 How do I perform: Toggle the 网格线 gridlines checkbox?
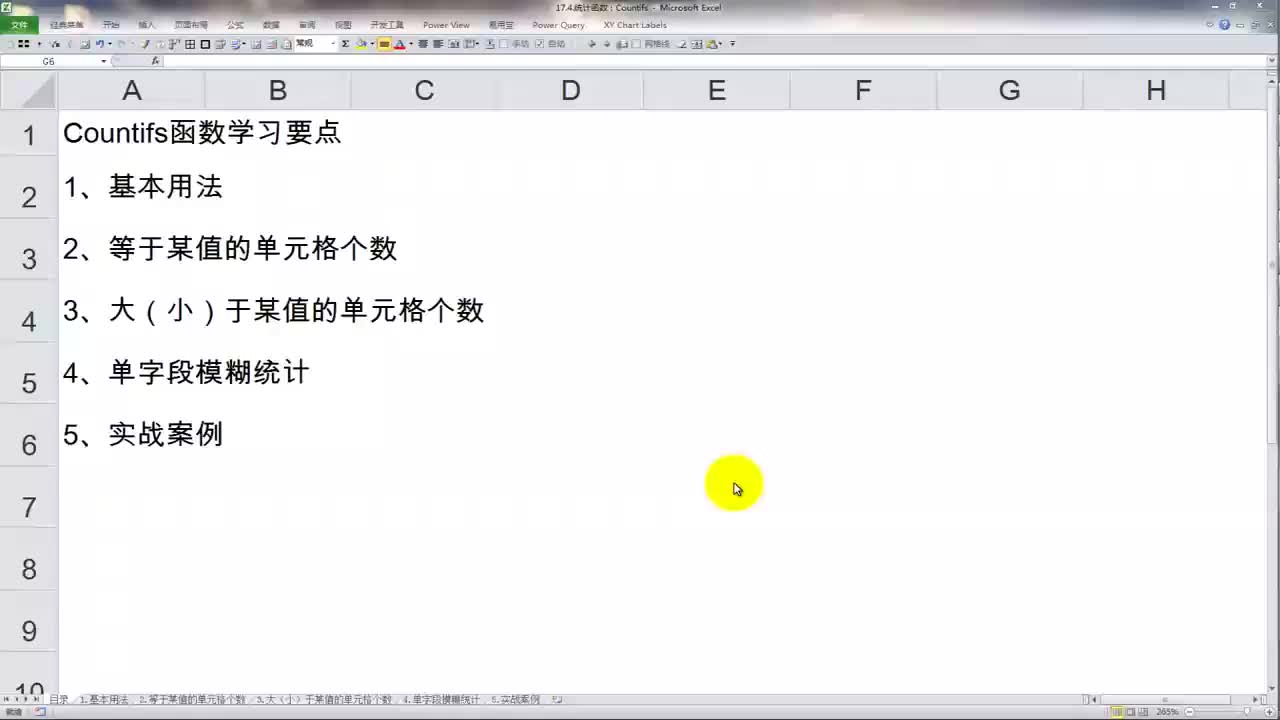[x=636, y=44]
